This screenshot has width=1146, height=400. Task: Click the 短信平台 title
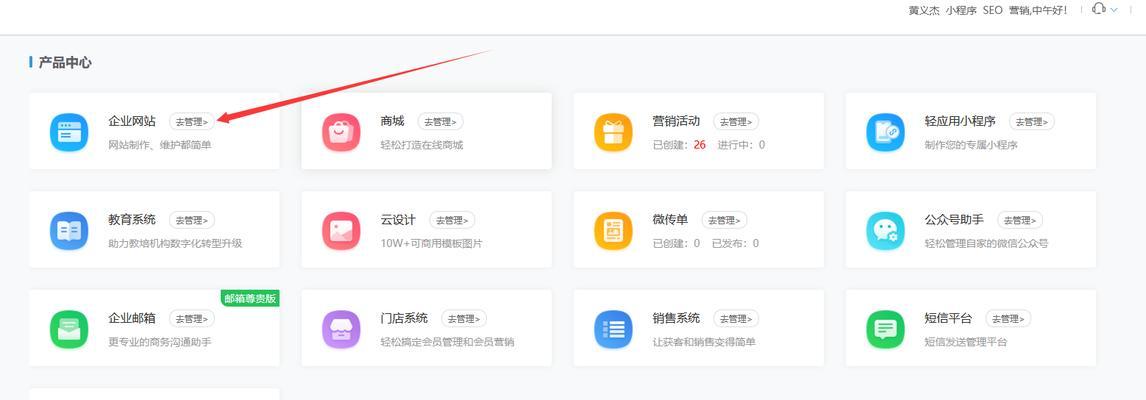click(948, 318)
